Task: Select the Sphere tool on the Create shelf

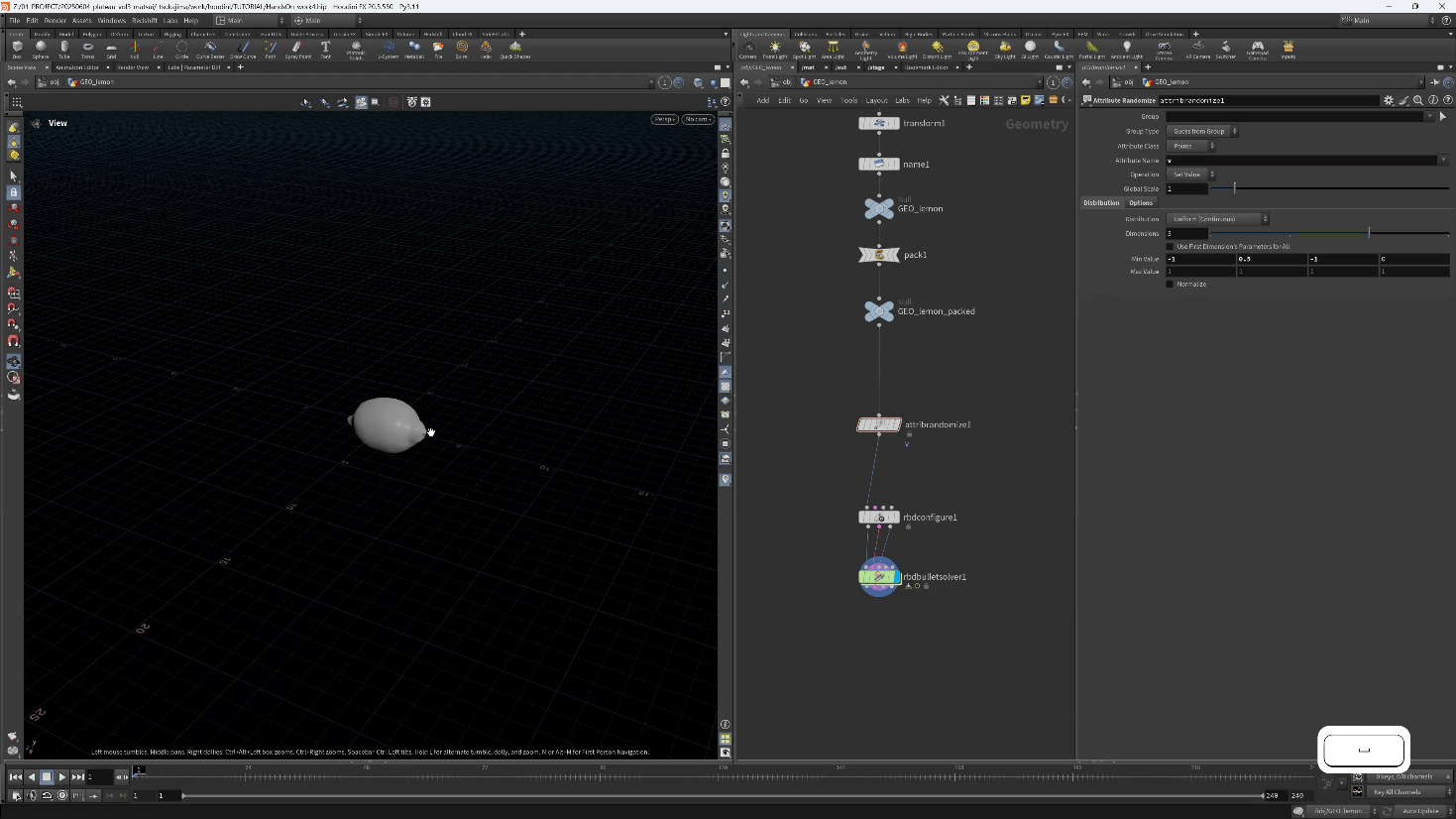Action: point(41,48)
